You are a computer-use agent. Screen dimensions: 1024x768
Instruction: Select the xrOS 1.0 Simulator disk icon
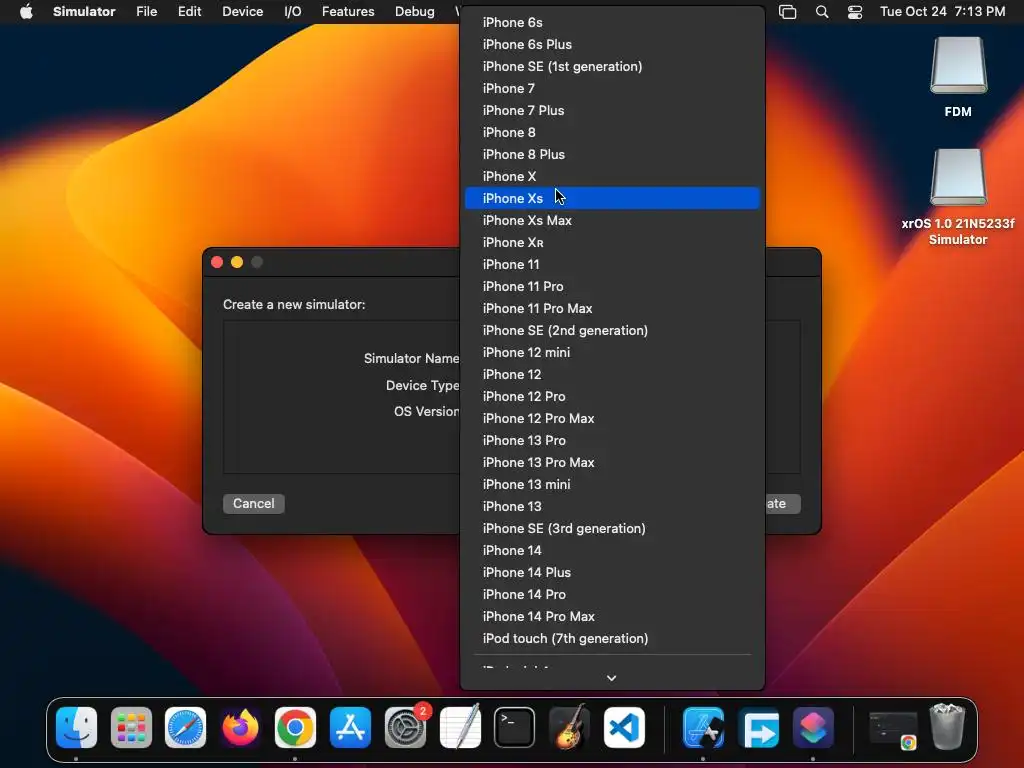coord(958,196)
